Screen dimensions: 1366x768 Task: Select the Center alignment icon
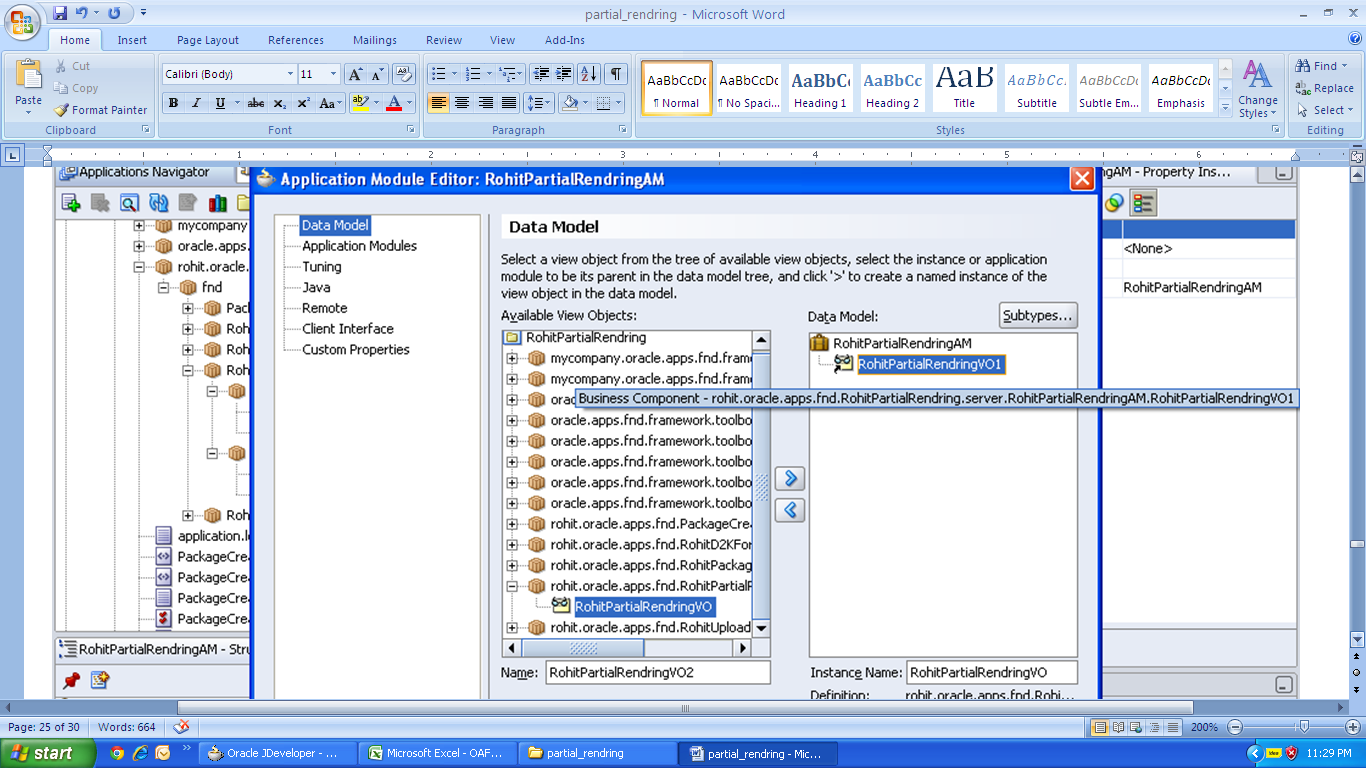pyautogui.click(x=461, y=103)
